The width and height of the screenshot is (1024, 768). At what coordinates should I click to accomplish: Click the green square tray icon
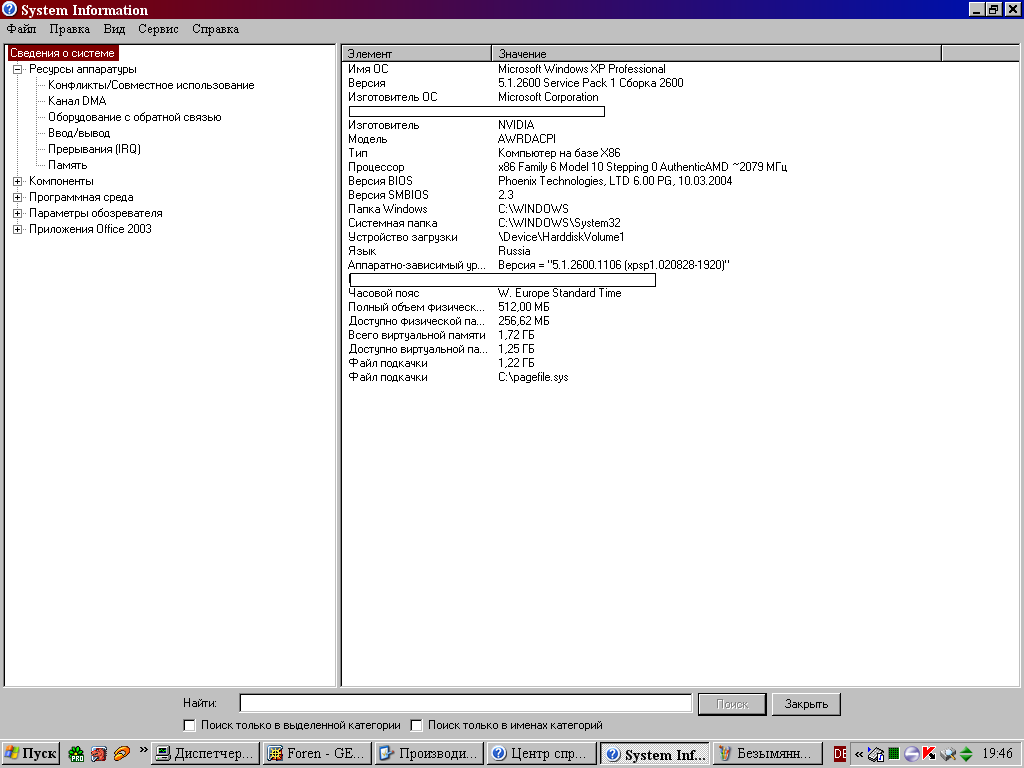point(894,754)
